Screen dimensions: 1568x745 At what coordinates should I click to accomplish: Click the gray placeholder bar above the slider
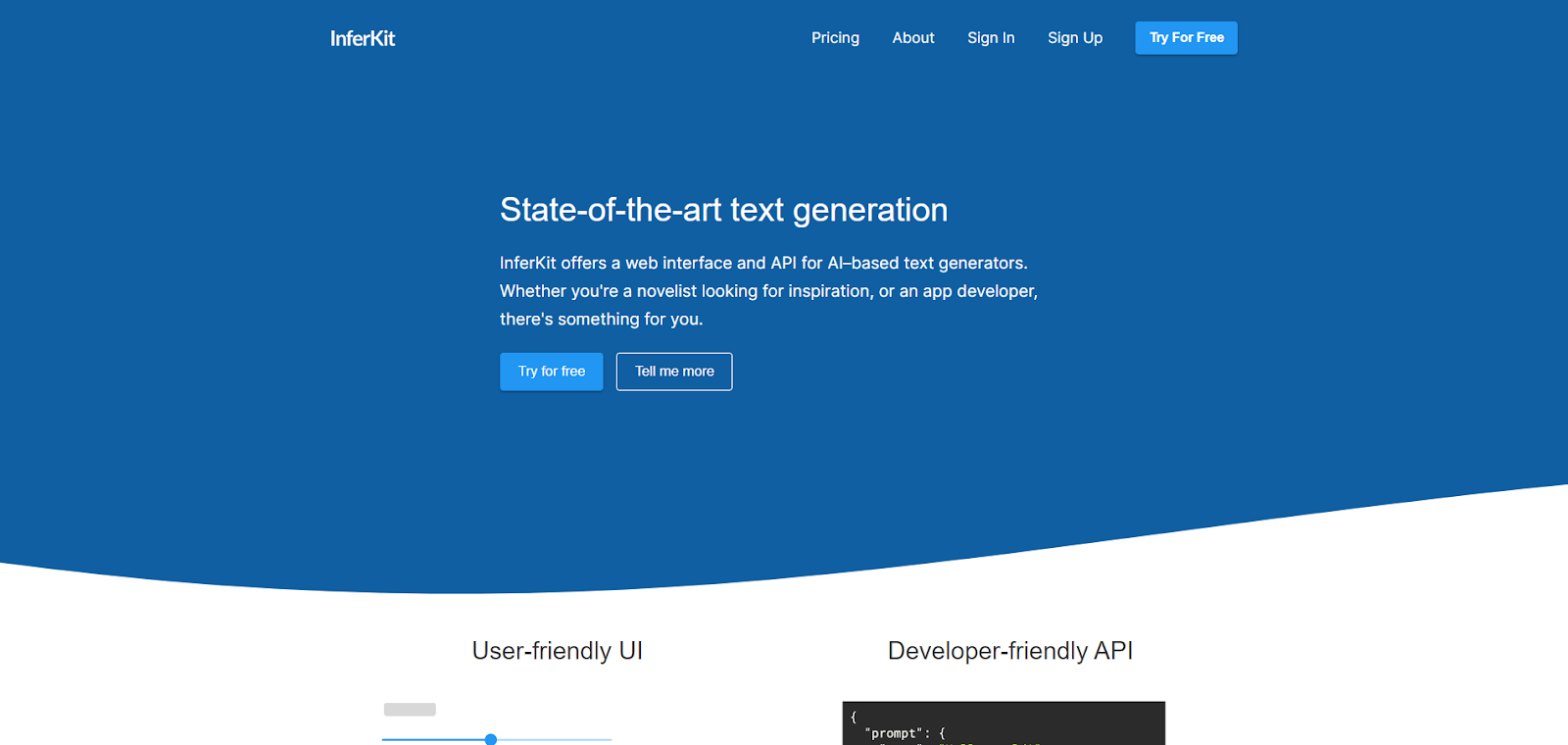pos(410,710)
